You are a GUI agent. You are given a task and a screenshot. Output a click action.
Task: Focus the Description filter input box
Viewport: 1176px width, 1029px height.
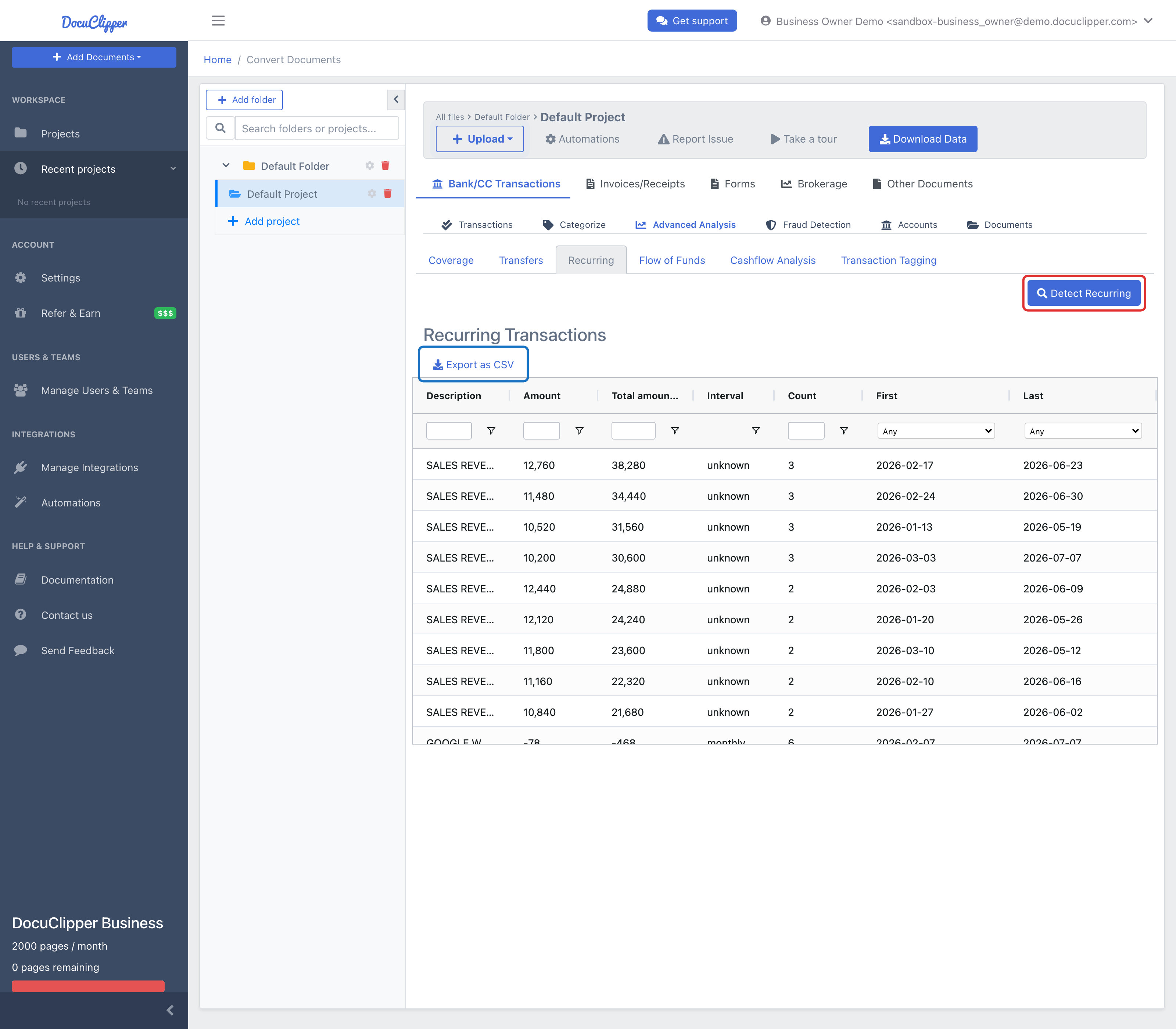449,431
